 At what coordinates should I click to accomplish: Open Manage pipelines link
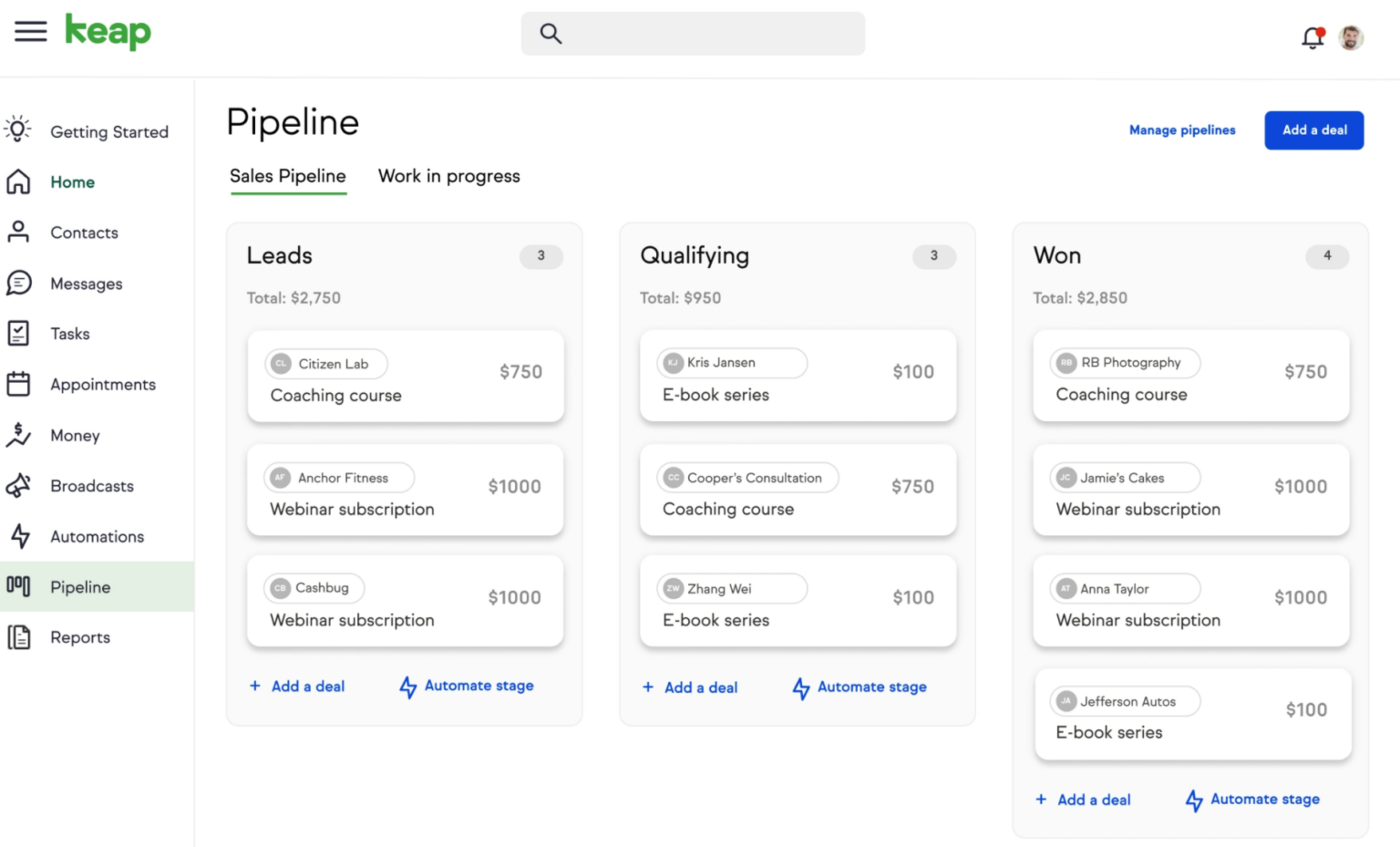pos(1182,129)
